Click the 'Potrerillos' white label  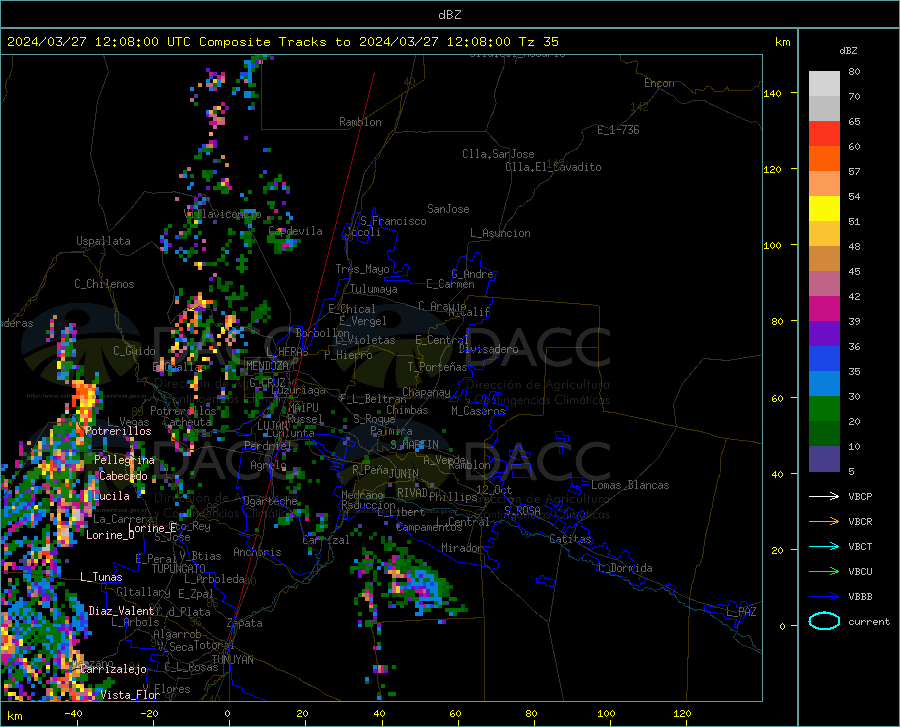(118, 431)
